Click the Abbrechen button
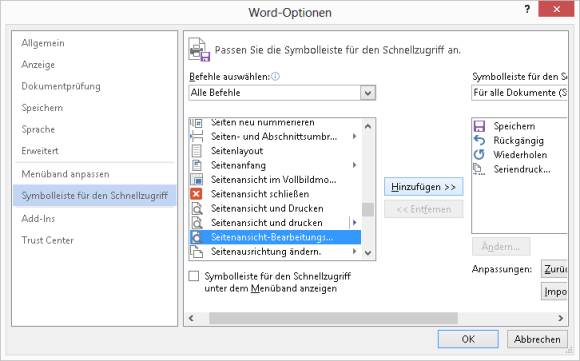This screenshot has height=361, width=580. pos(537,339)
